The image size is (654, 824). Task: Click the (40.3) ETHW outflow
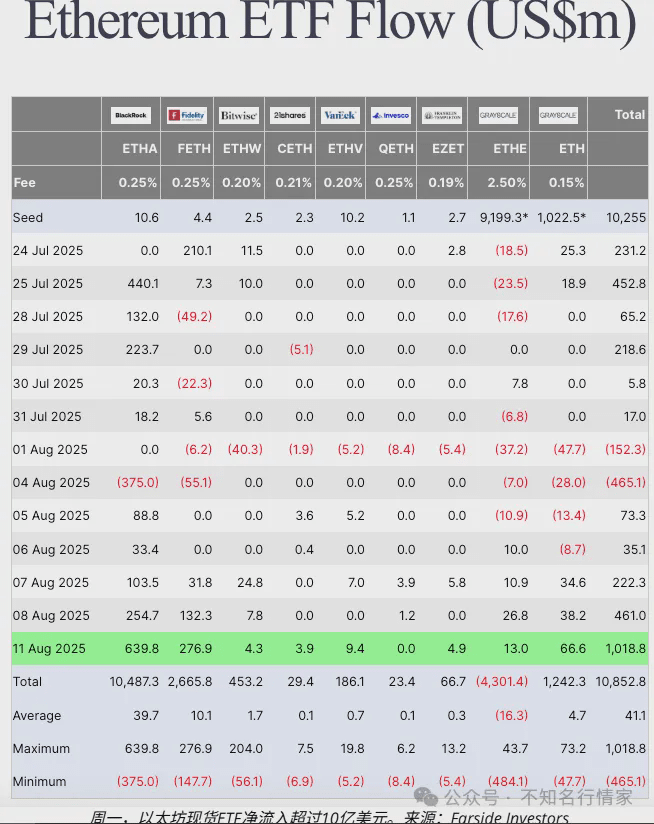(245, 450)
